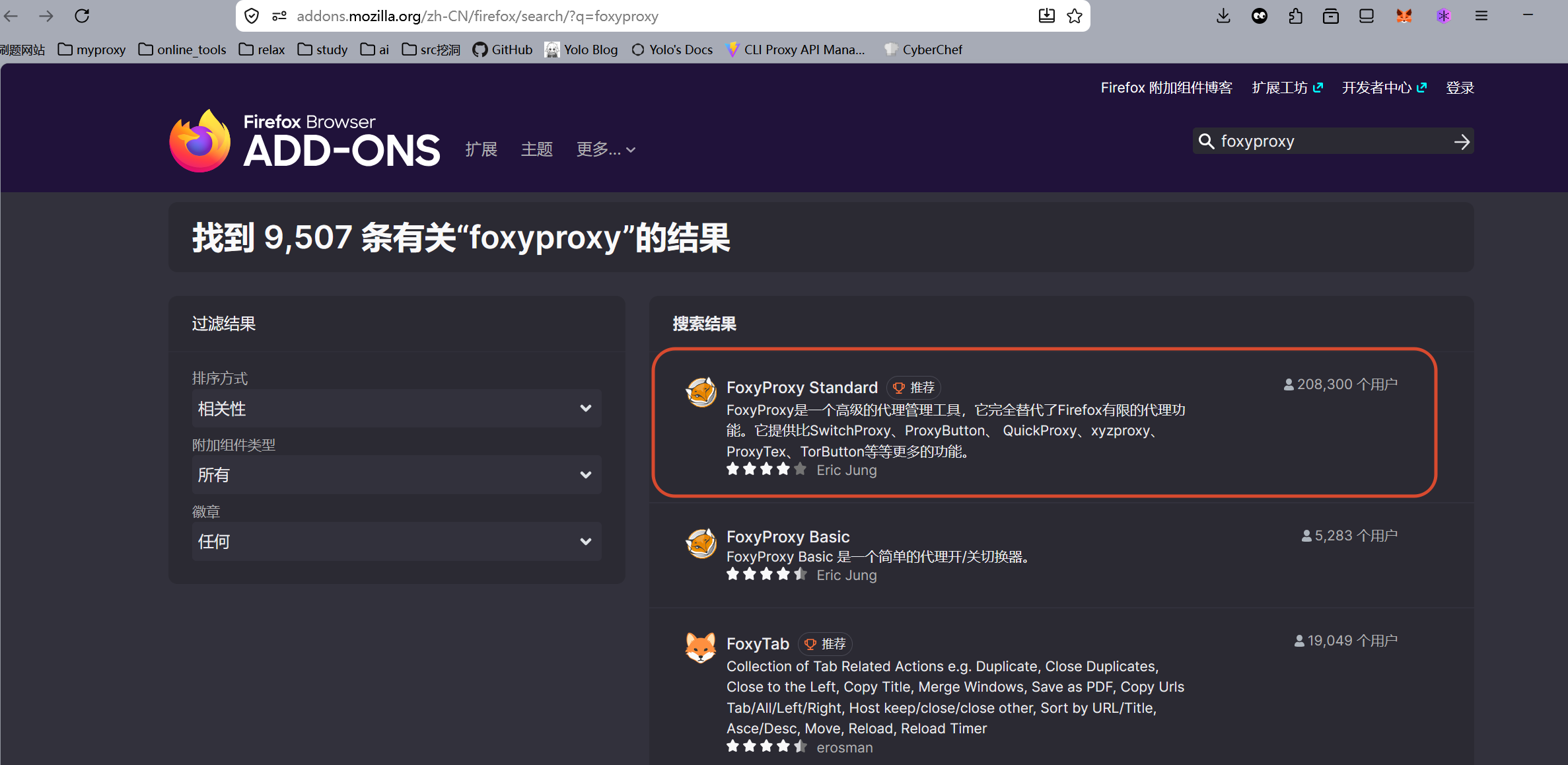1568x765 pixels.
Task: Click the FoxyTab fox icon
Action: 701,647
